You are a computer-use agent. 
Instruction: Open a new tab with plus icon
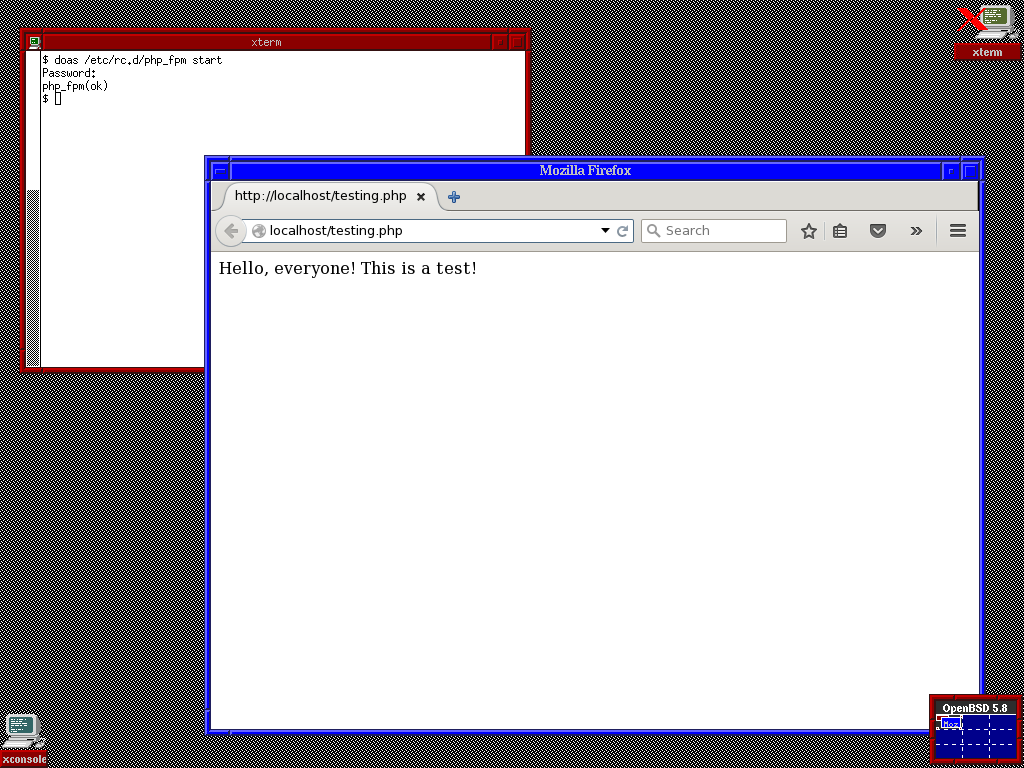pos(454,197)
